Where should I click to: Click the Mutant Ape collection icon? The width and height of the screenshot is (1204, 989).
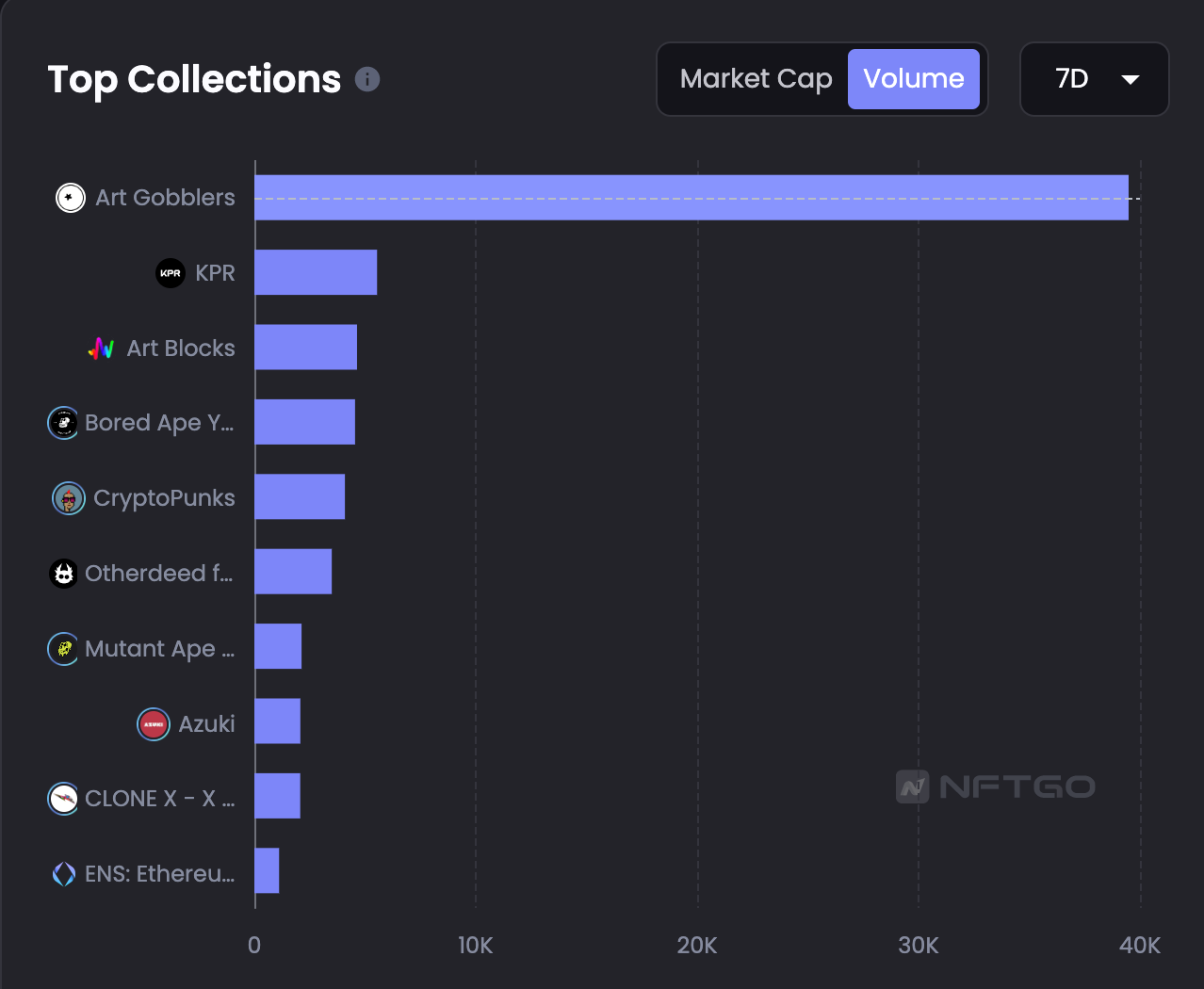click(x=63, y=649)
